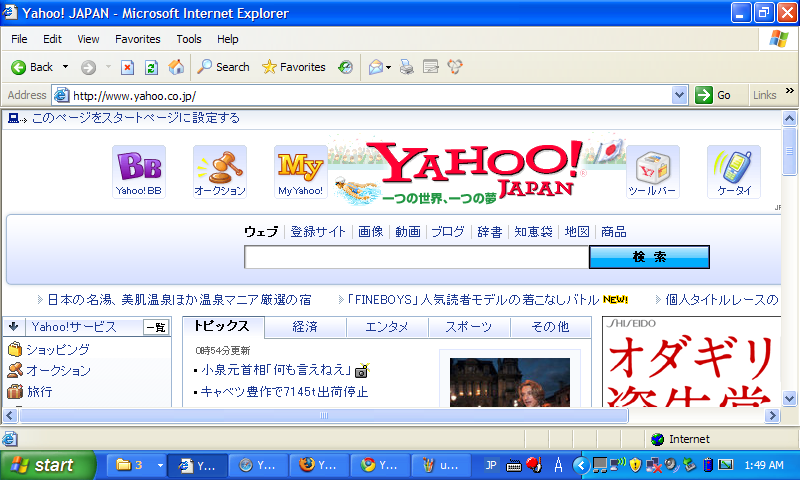Screen dimensions: 800x480
Task: Open the Mail button dropdown arrow
Action: (x=389, y=67)
